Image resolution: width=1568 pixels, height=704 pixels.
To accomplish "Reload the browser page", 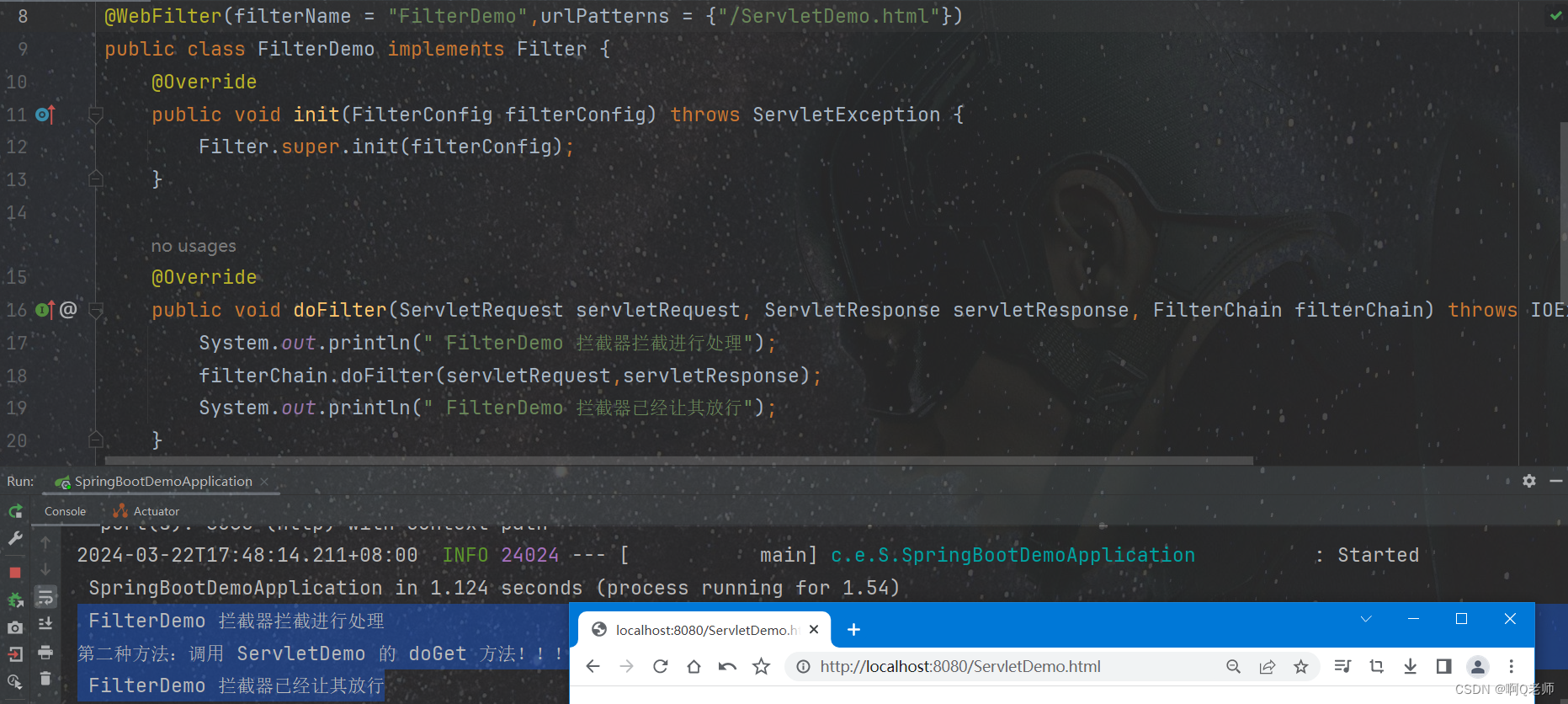I will click(x=660, y=667).
